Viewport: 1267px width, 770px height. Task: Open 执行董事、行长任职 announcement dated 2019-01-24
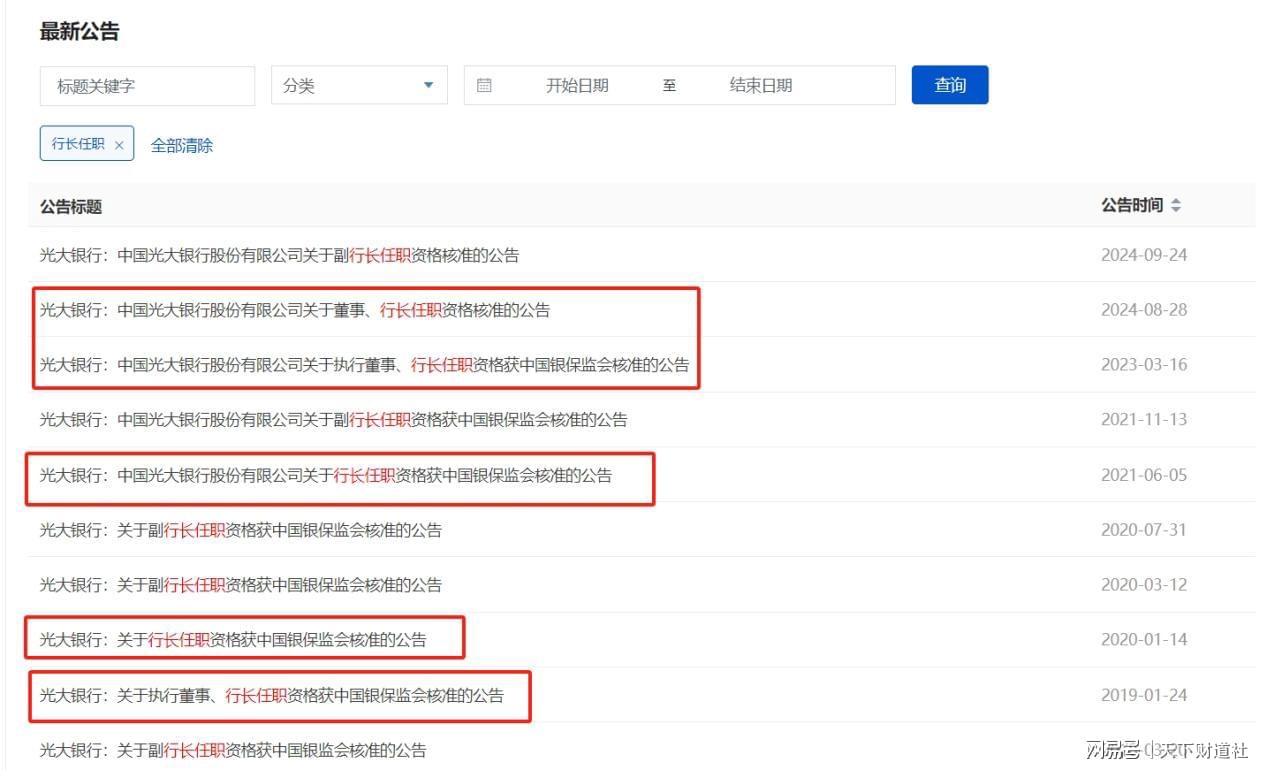click(x=271, y=695)
